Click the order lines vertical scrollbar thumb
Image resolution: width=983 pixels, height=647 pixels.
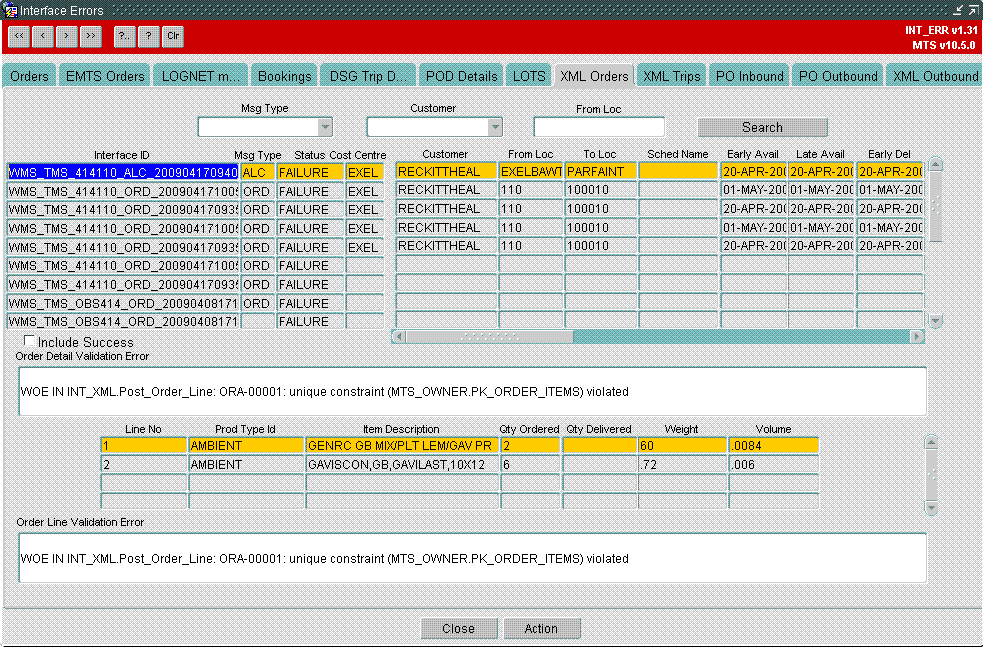(931, 475)
